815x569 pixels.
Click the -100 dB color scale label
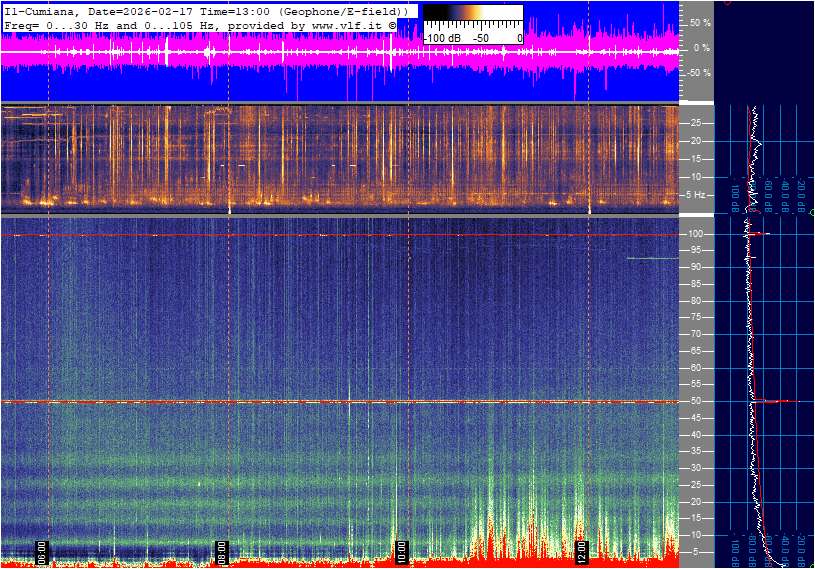(440, 38)
